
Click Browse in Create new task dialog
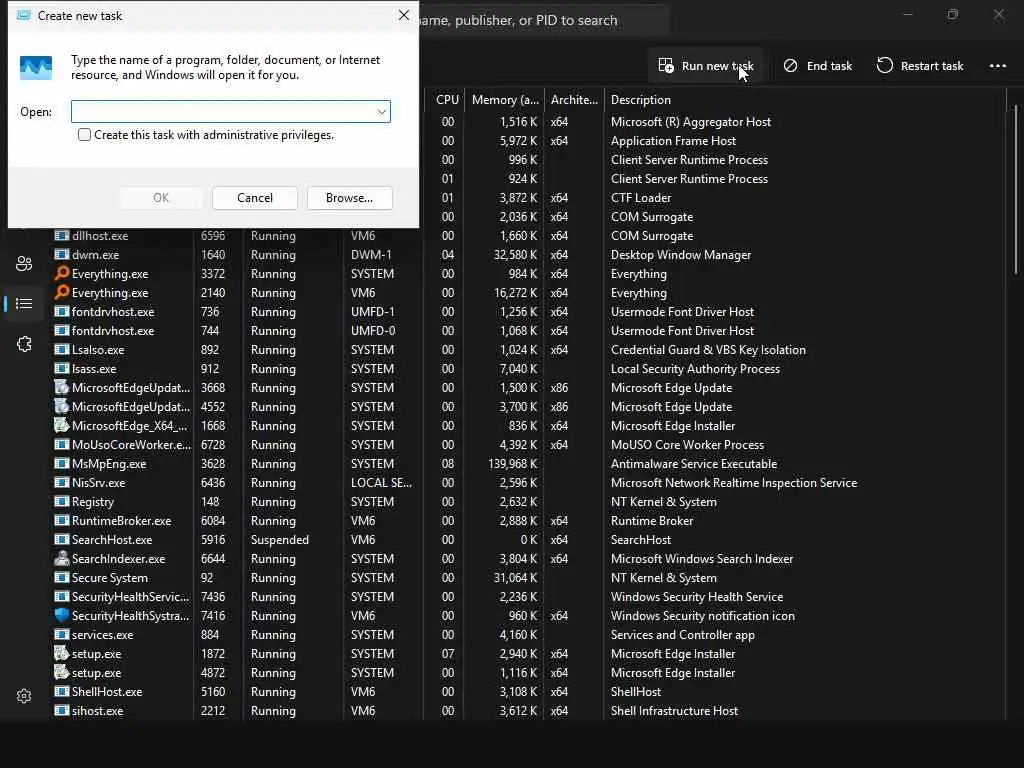[x=349, y=198]
